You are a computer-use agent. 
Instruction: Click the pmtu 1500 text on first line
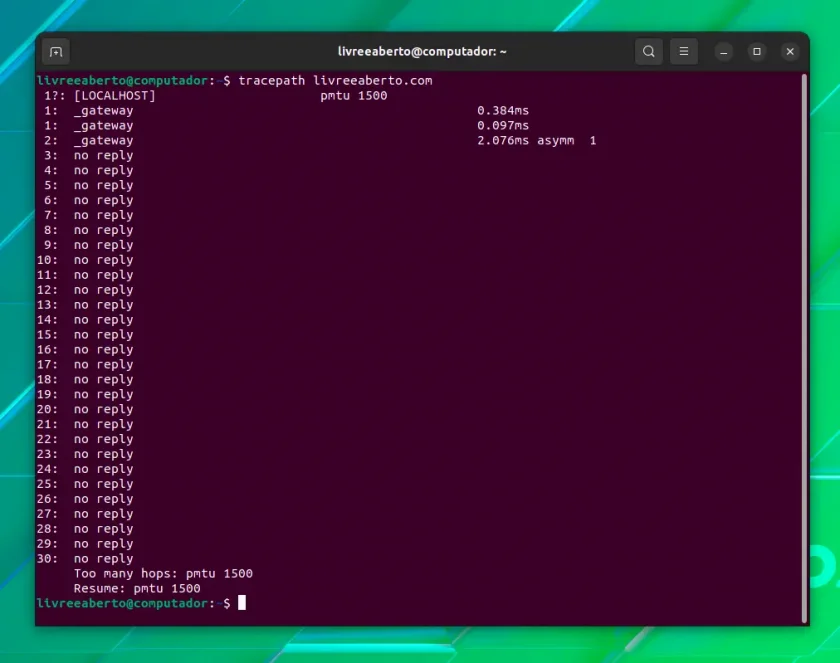click(x=354, y=96)
